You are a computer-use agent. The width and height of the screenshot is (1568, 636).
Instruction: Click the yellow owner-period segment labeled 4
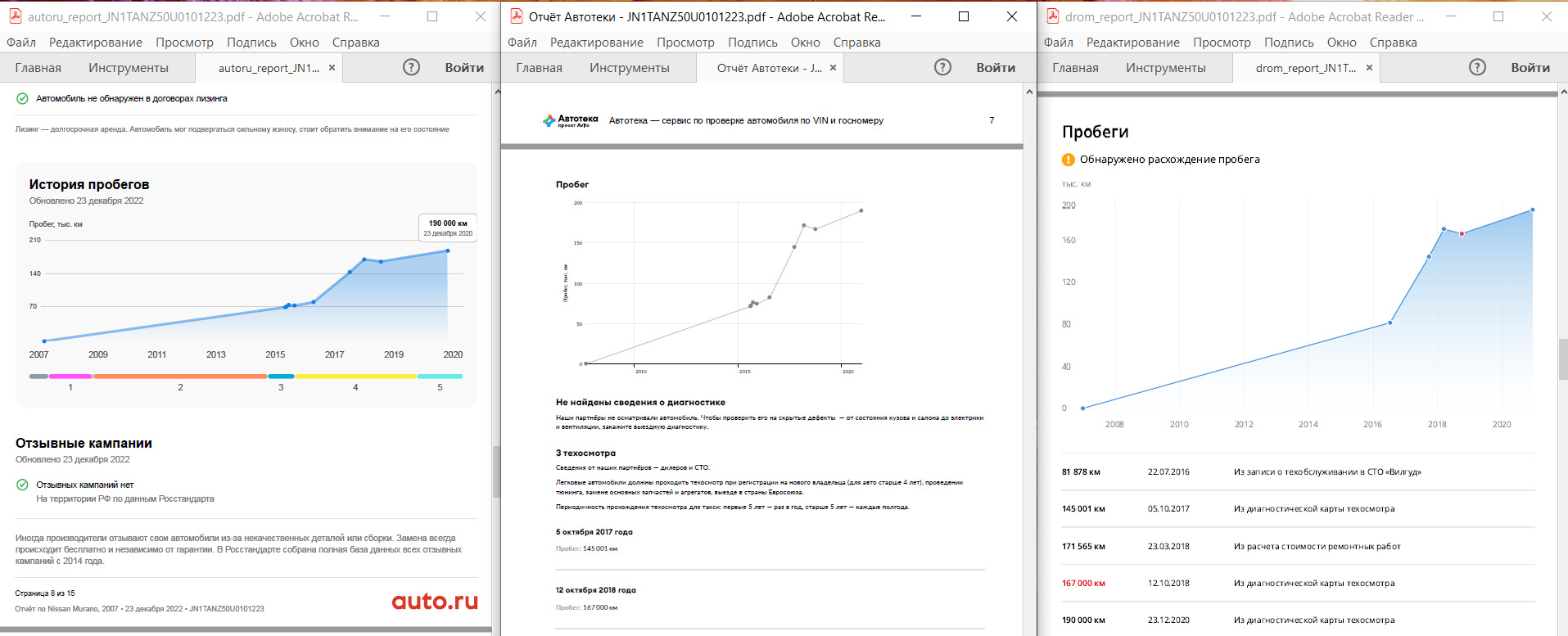tap(355, 377)
